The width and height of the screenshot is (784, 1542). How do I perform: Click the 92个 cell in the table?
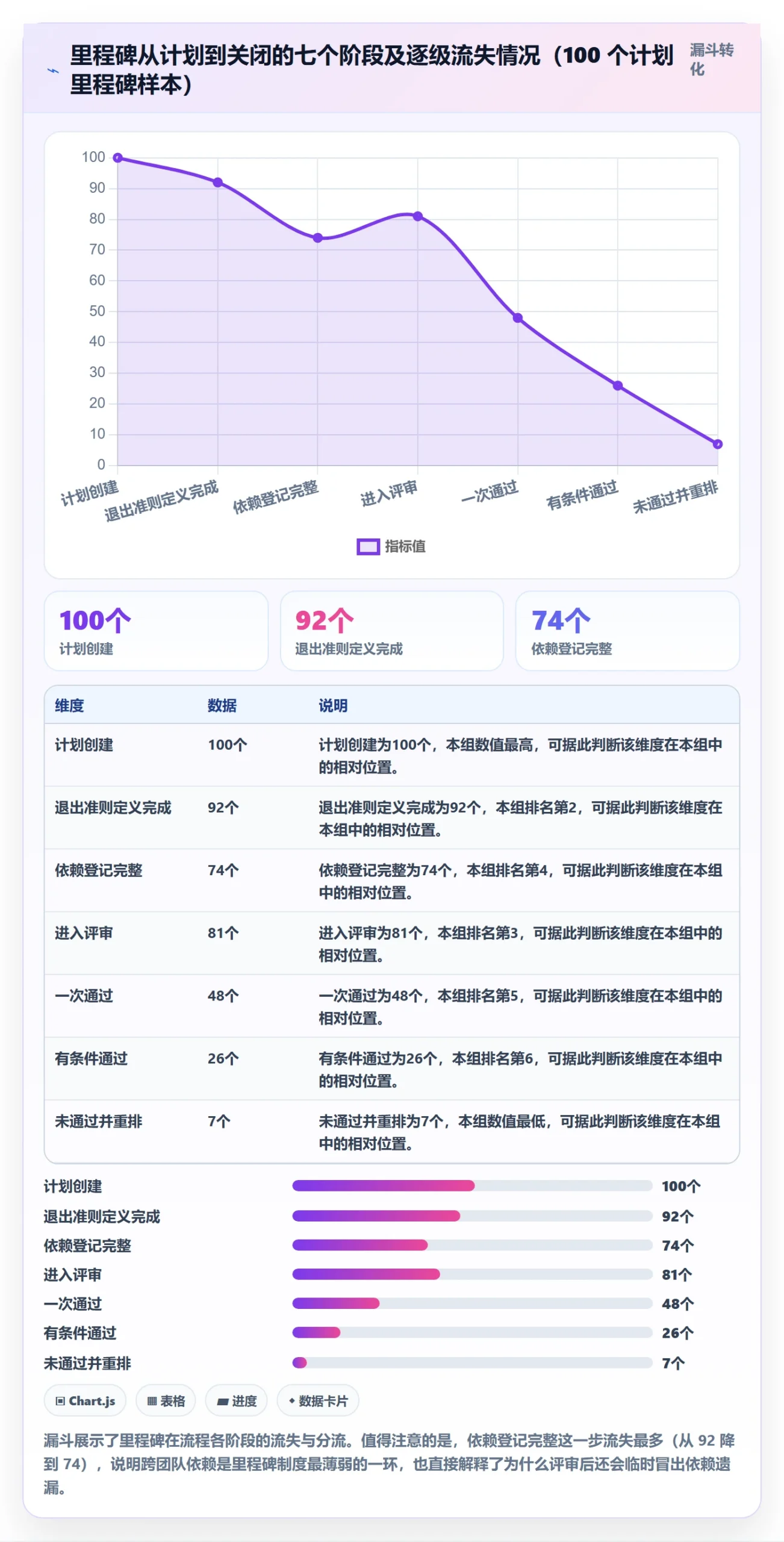click(x=223, y=808)
